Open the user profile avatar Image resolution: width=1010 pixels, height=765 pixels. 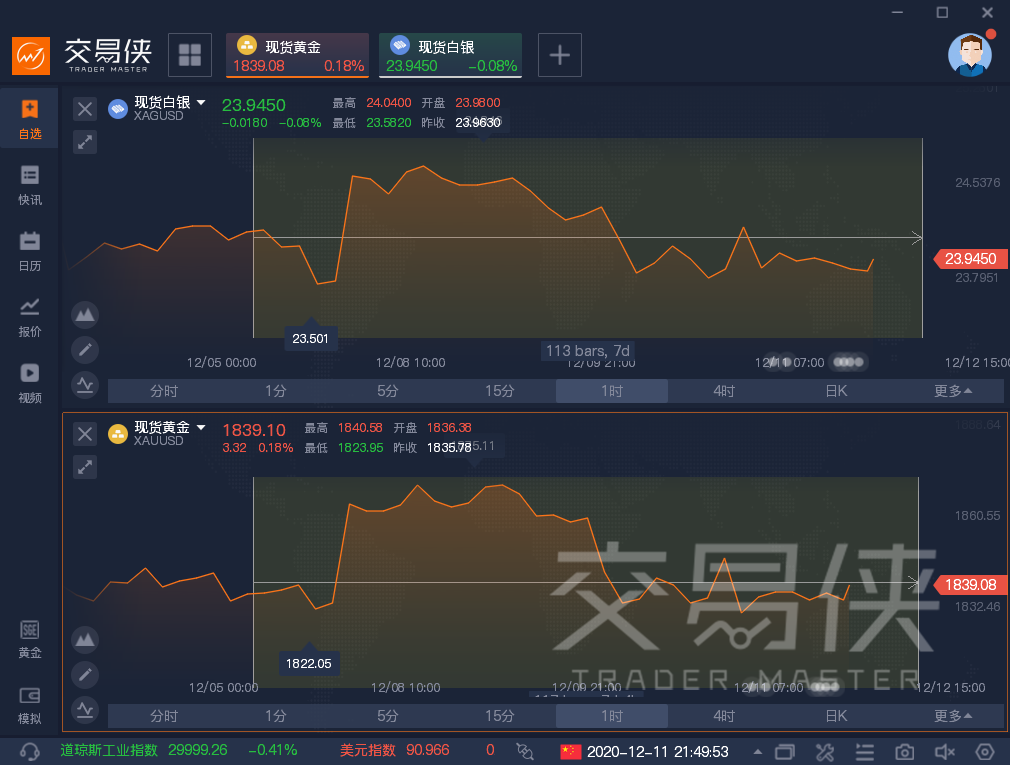click(970, 55)
